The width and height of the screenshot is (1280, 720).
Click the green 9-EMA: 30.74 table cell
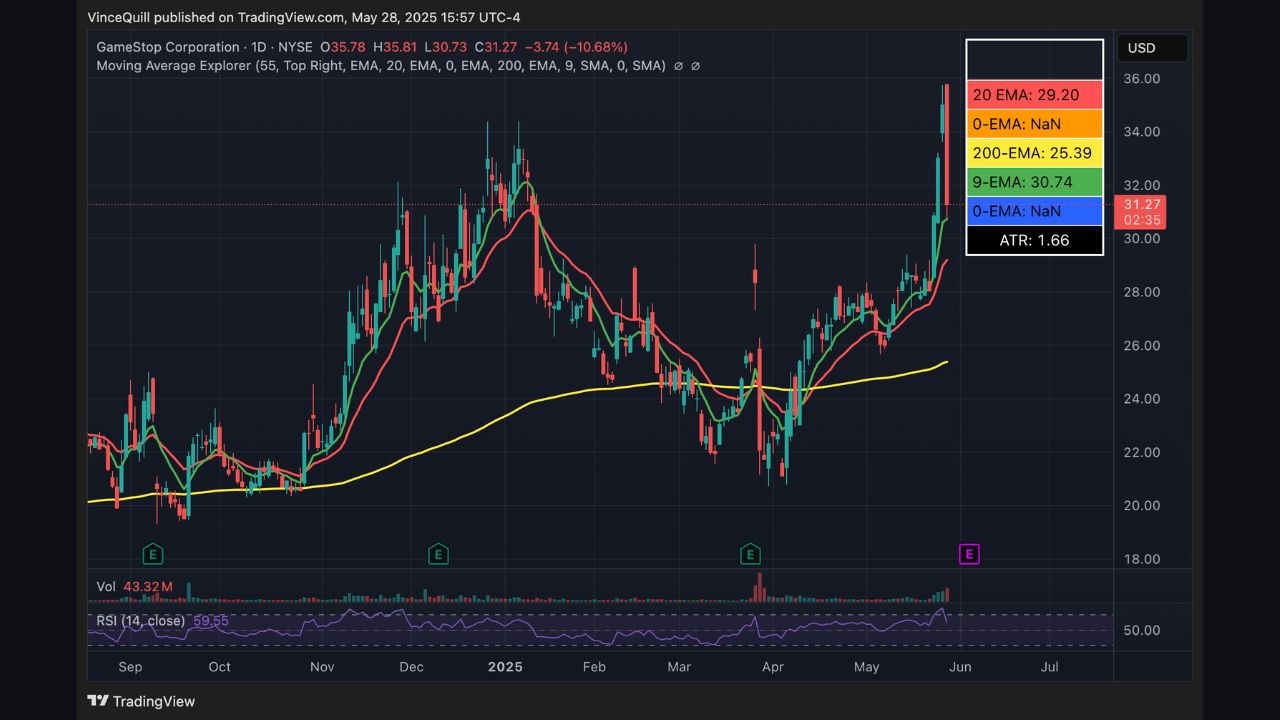(x=1035, y=182)
